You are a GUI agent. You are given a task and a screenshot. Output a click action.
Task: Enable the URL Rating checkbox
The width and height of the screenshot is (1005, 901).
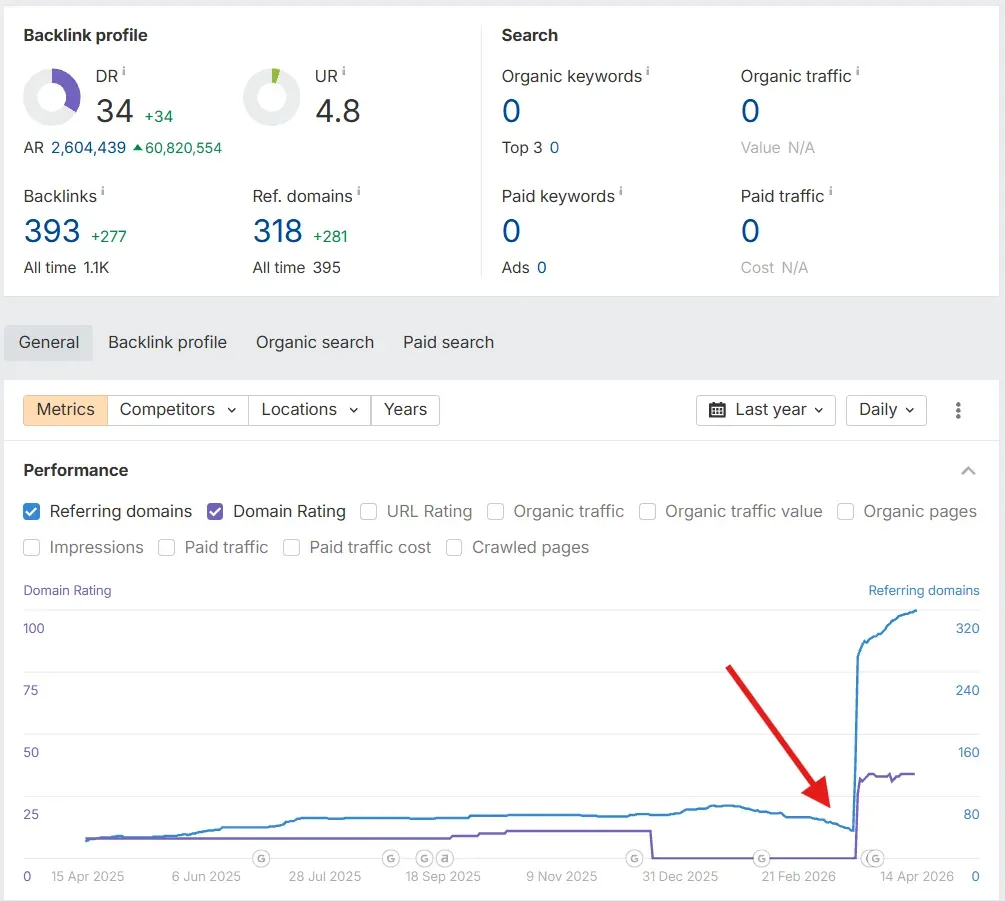click(369, 512)
